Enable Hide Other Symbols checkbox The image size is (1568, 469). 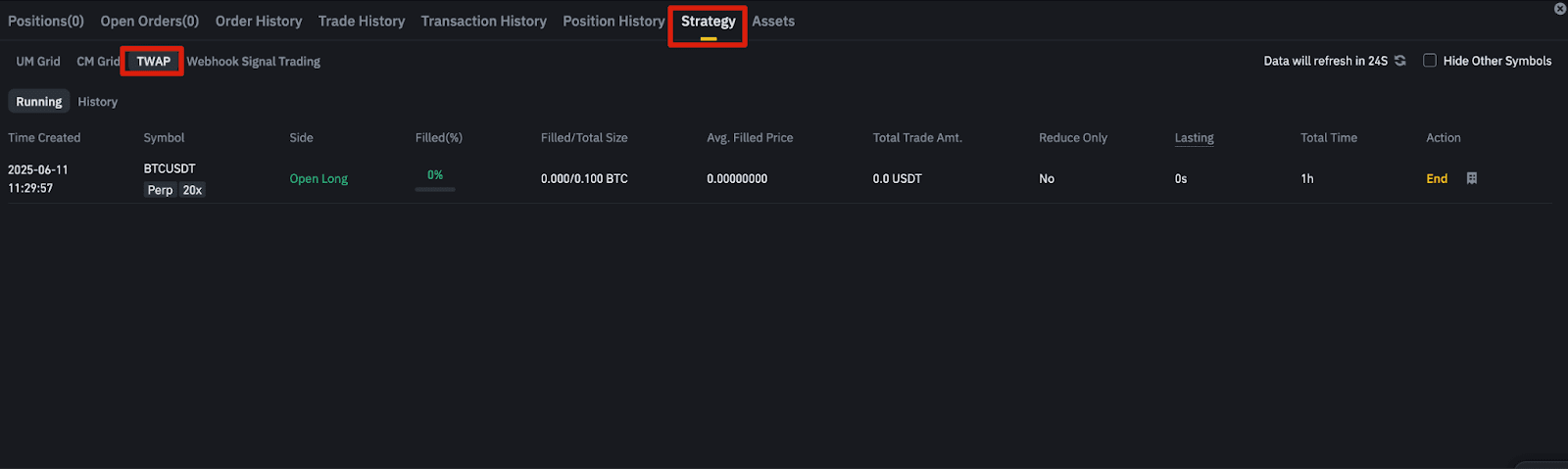point(1430,61)
